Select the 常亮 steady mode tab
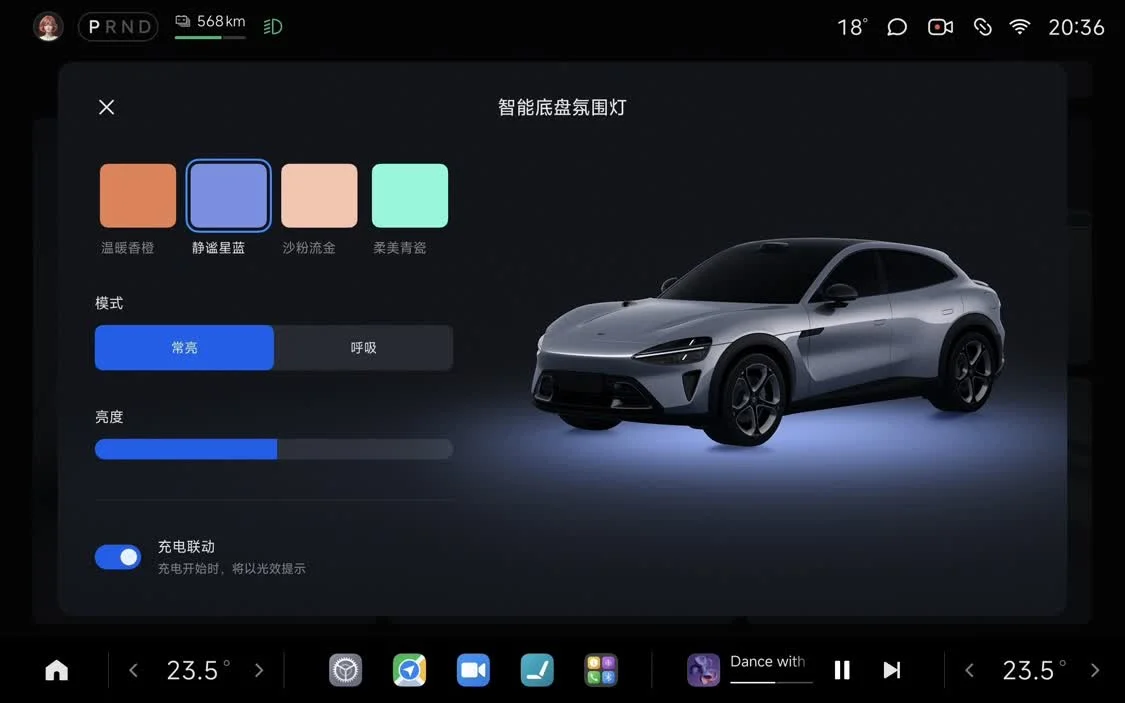This screenshot has width=1125, height=703. (184, 348)
